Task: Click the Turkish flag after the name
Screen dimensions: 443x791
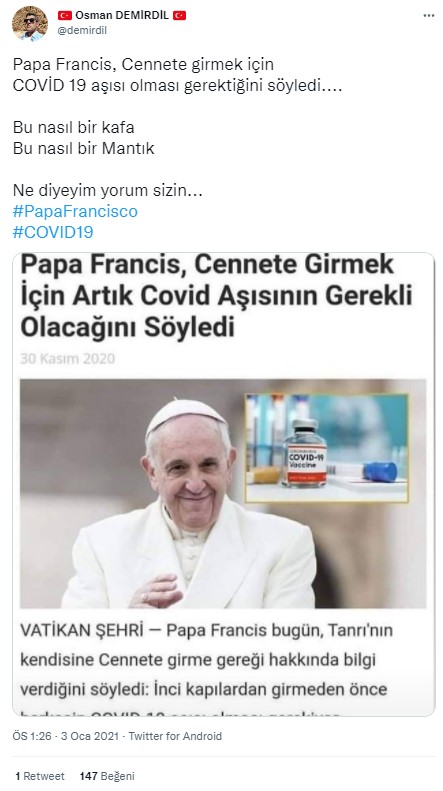Action: coord(180,16)
